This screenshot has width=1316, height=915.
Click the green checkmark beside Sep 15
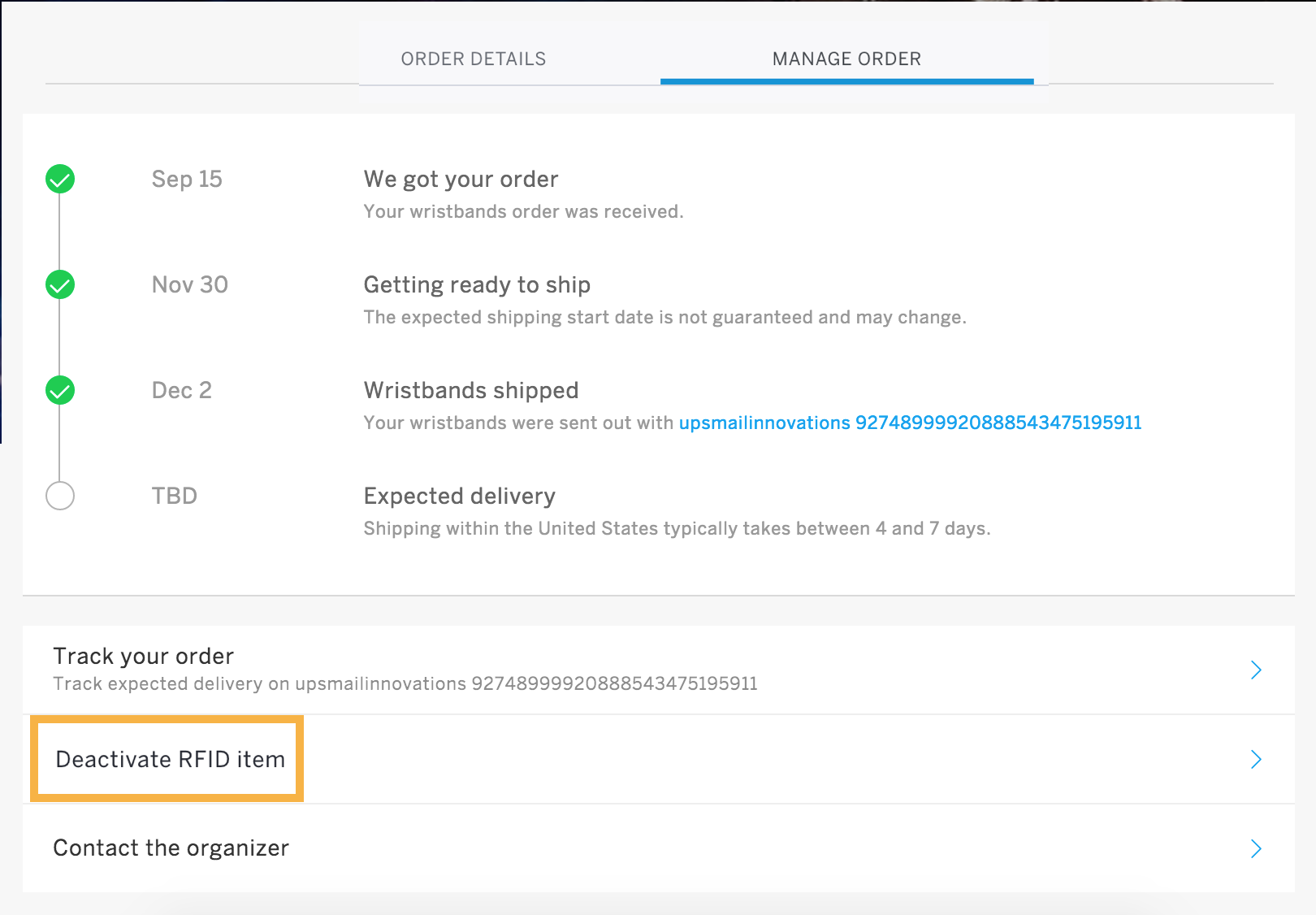[x=60, y=179]
